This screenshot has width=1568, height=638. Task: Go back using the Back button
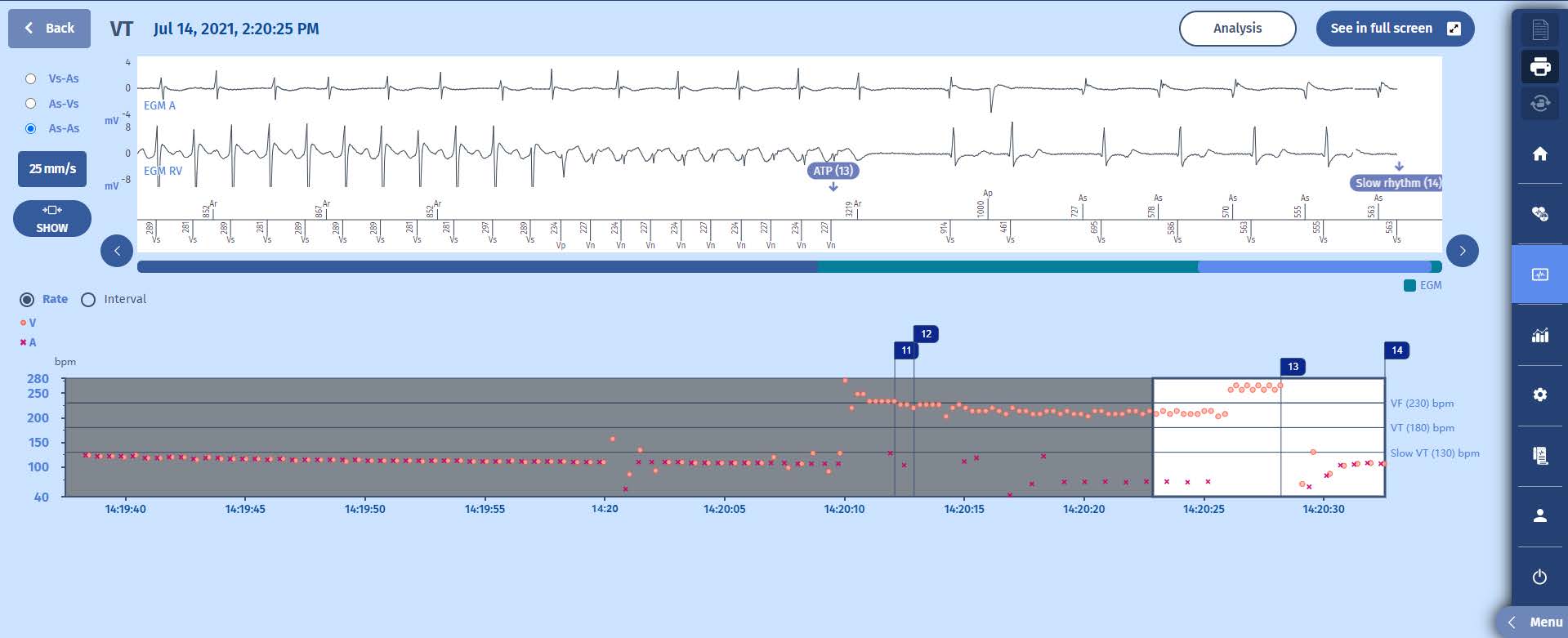pos(49,29)
